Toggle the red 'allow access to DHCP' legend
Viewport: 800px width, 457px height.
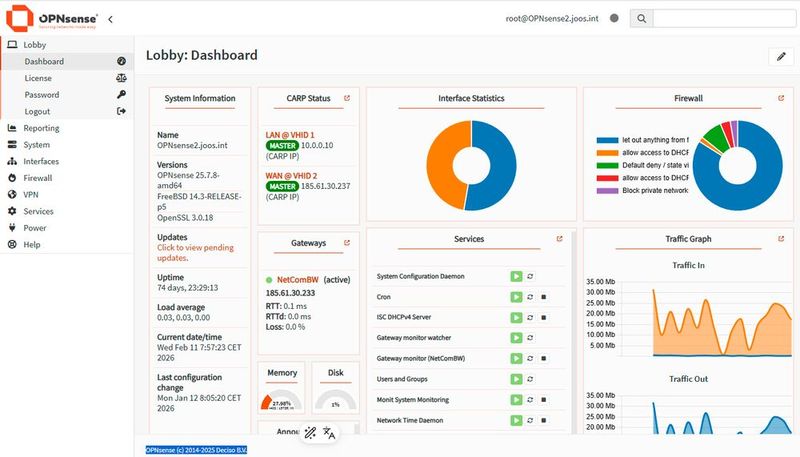(x=642, y=178)
